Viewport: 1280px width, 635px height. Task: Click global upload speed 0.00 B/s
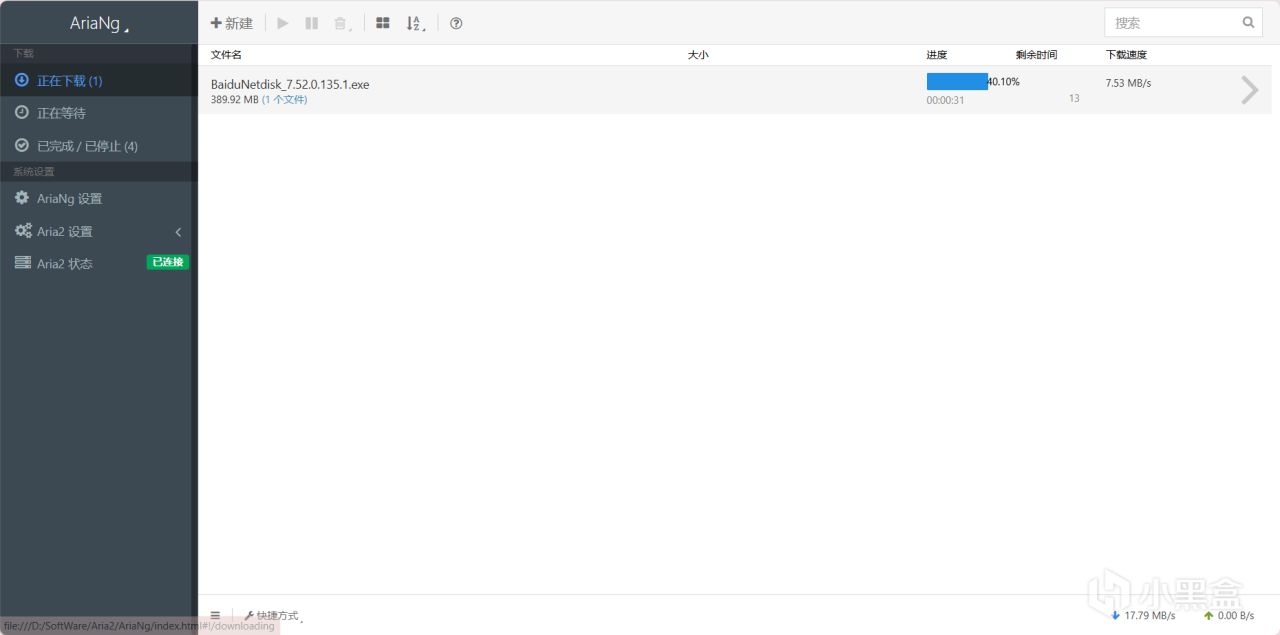(x=1229, y=615)
